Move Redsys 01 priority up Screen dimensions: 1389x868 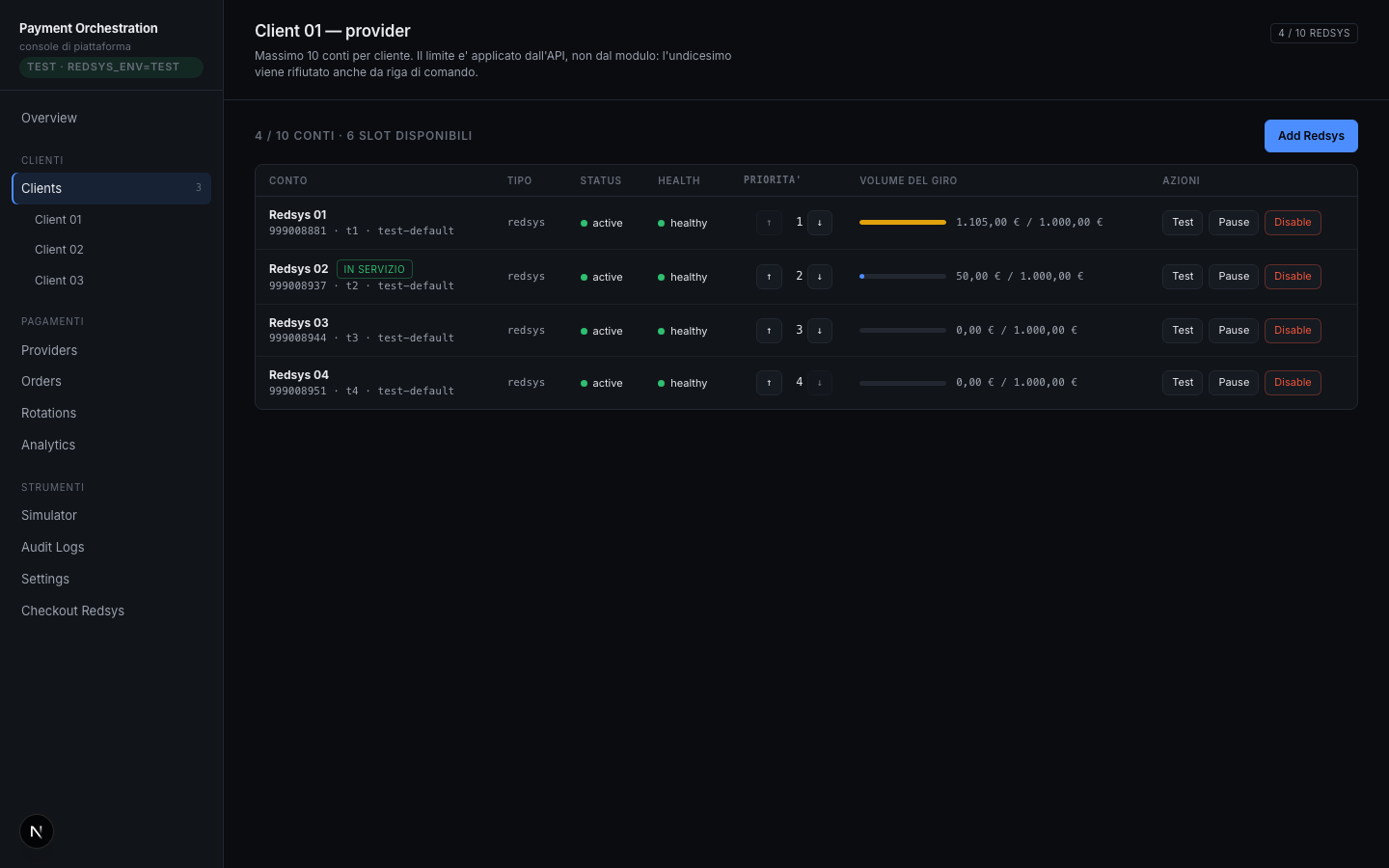click(769, 223)
